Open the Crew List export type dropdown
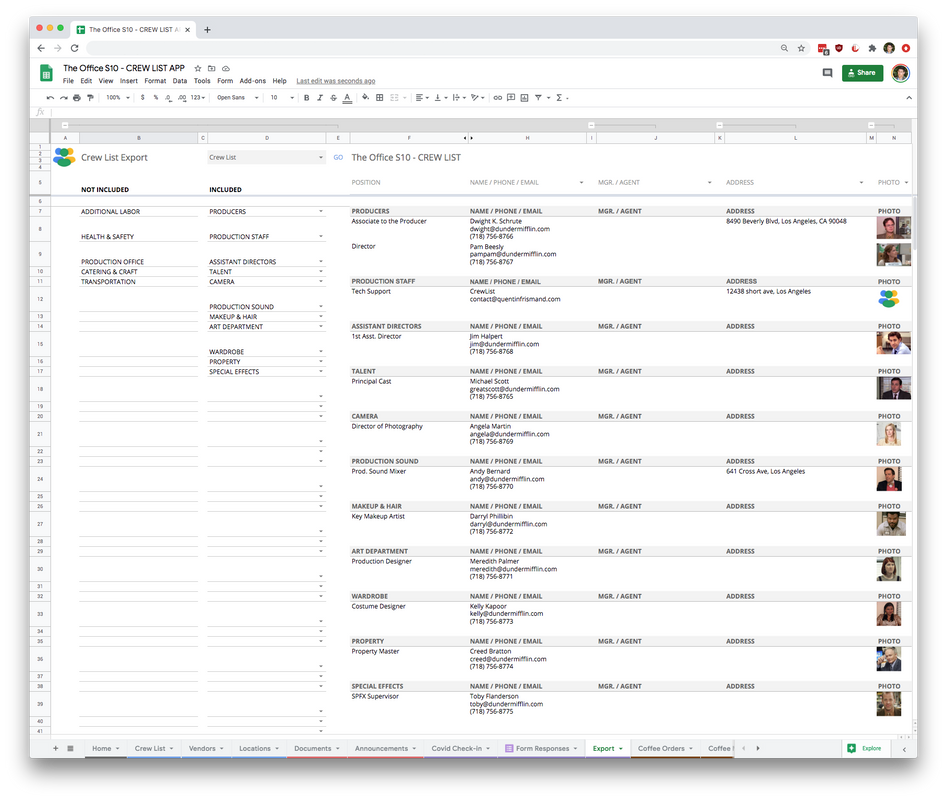Screen dimensions: 947x800 point(266,158)
